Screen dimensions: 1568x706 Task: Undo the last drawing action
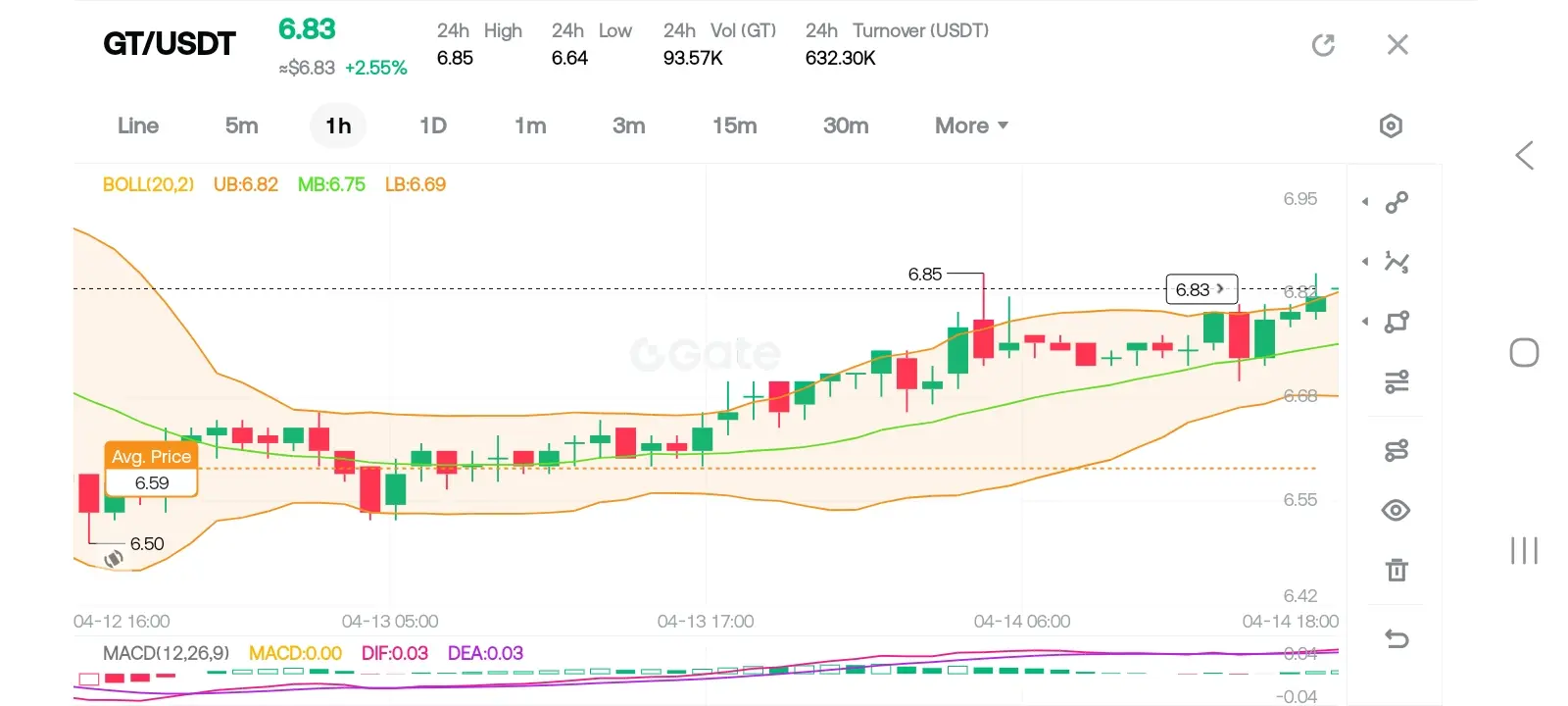pyautogui.click(x=1396, y=639)
